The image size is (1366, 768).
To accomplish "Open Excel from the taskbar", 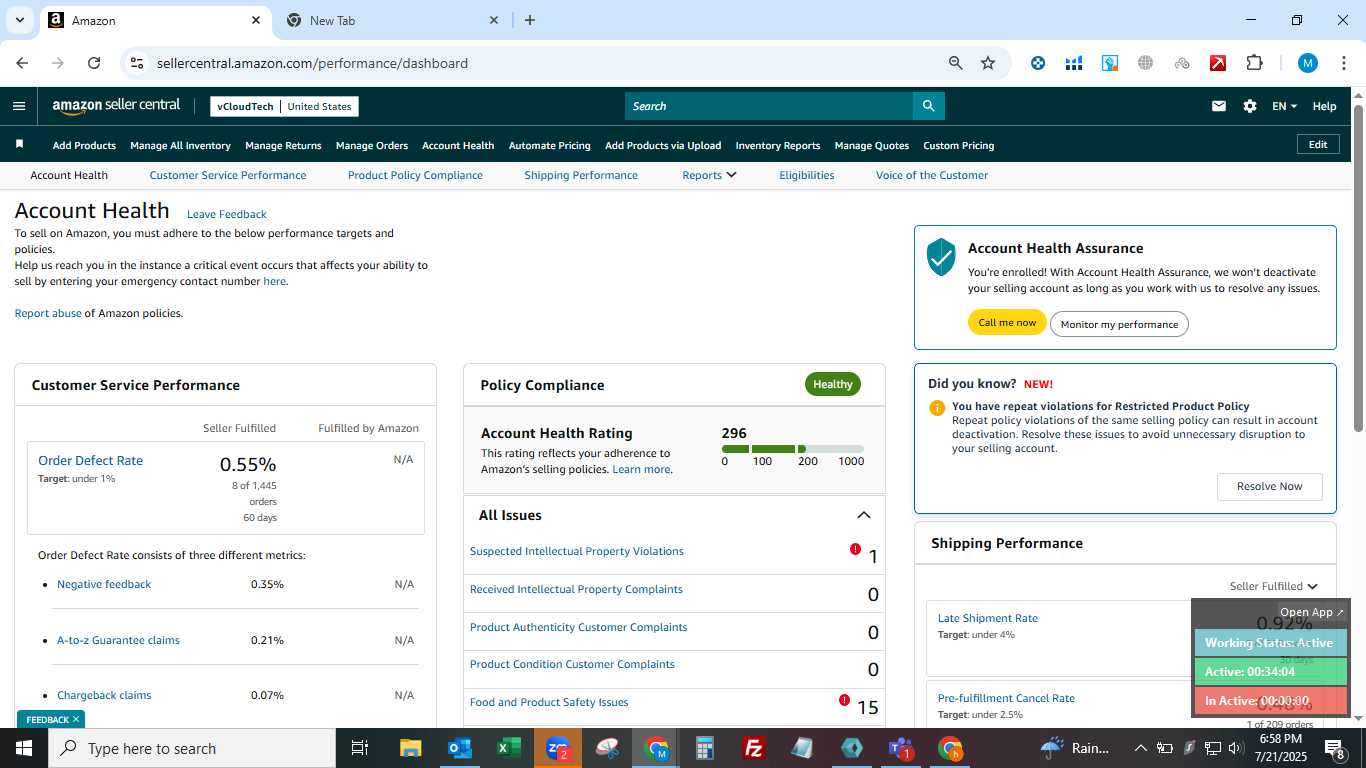I will (509, 748).
